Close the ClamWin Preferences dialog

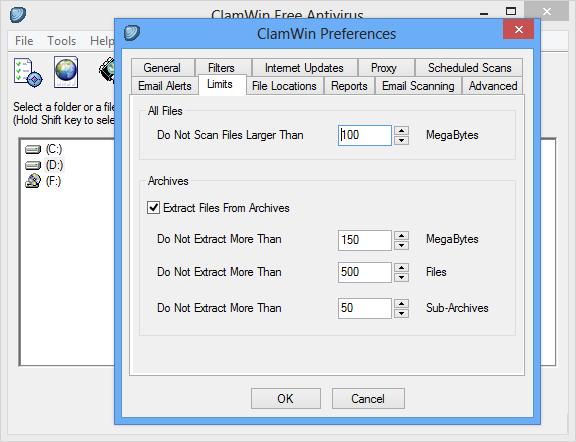coord(518,29)
